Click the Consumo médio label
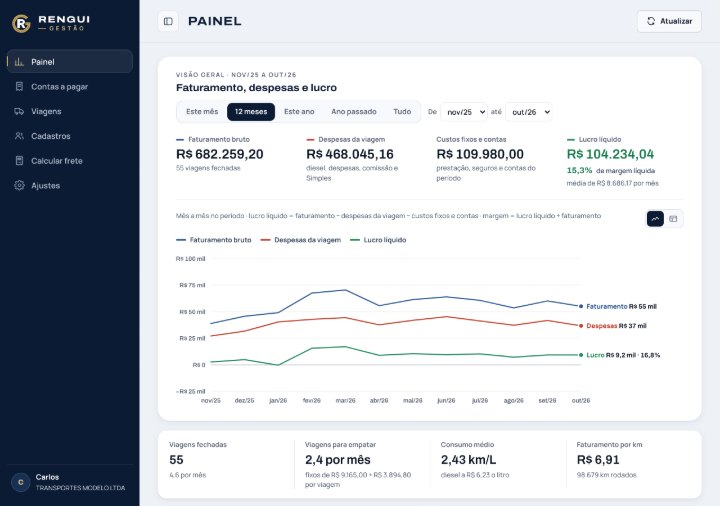Screen dimensions: 720x506 click(x=467, y=444)
